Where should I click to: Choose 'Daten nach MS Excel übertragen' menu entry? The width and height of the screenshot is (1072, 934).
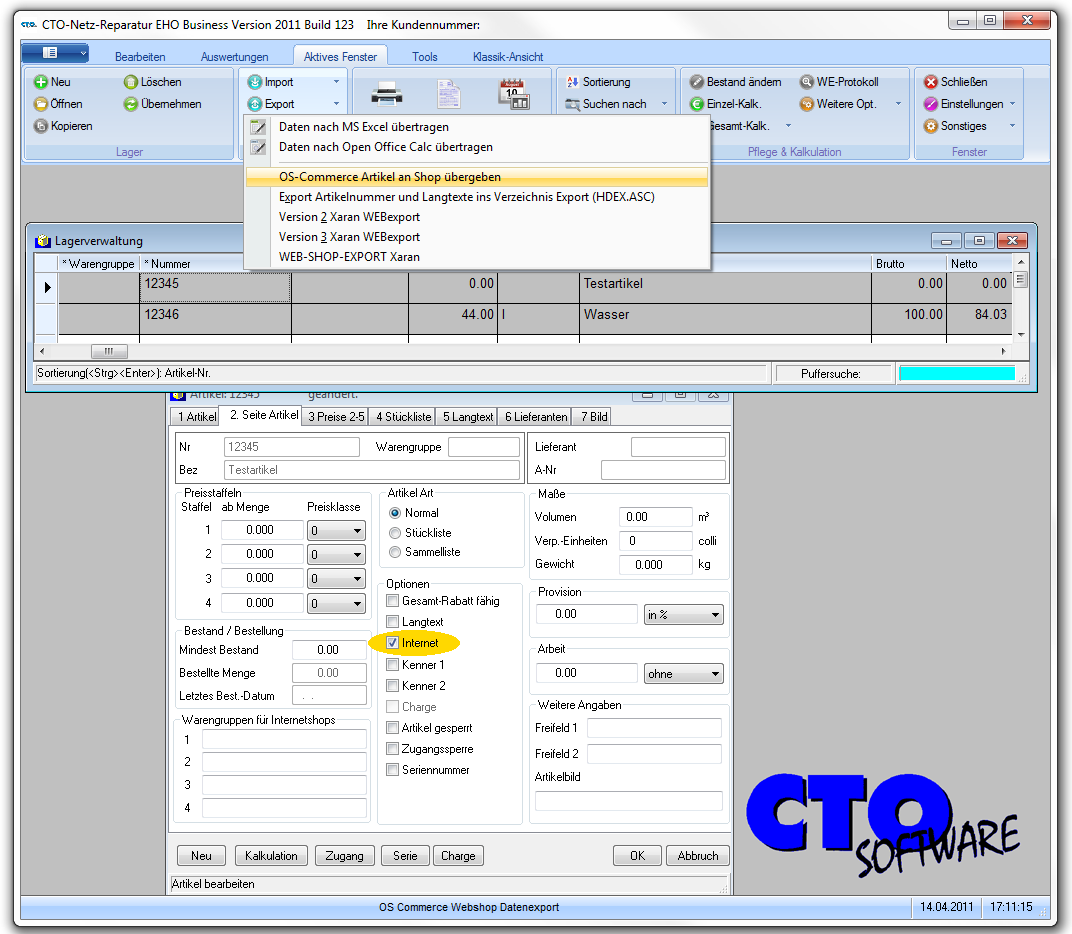(364, 127)
